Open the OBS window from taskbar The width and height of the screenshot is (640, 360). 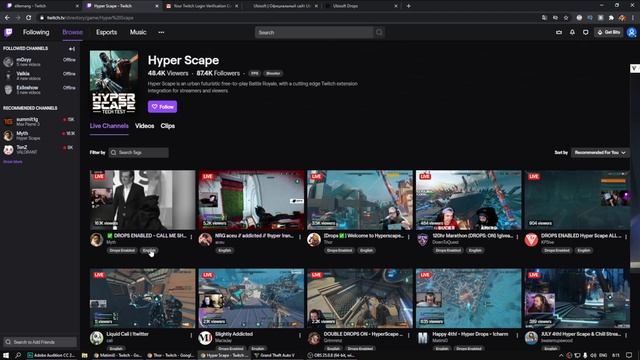point(331,356)
